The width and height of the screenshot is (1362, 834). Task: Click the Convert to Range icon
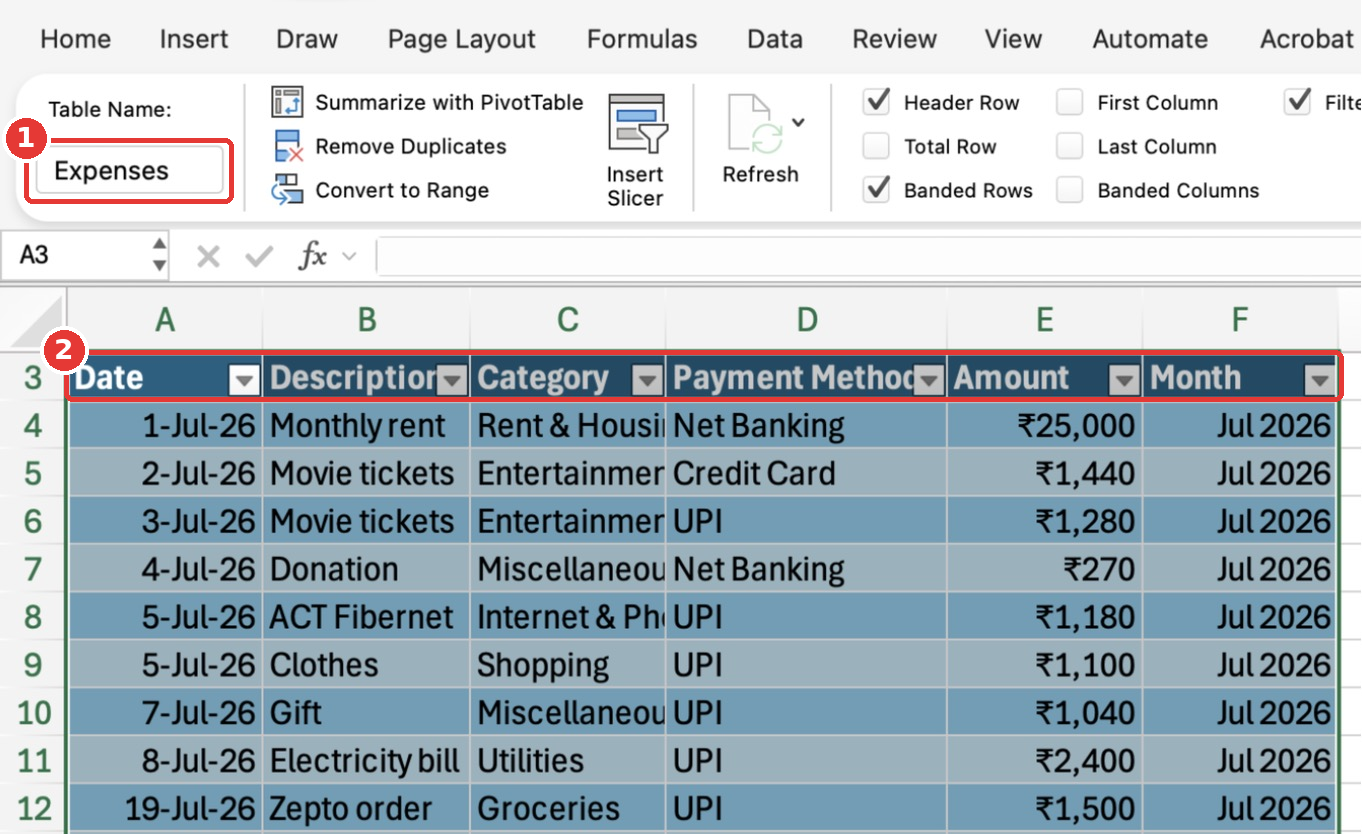click(288, 190)
